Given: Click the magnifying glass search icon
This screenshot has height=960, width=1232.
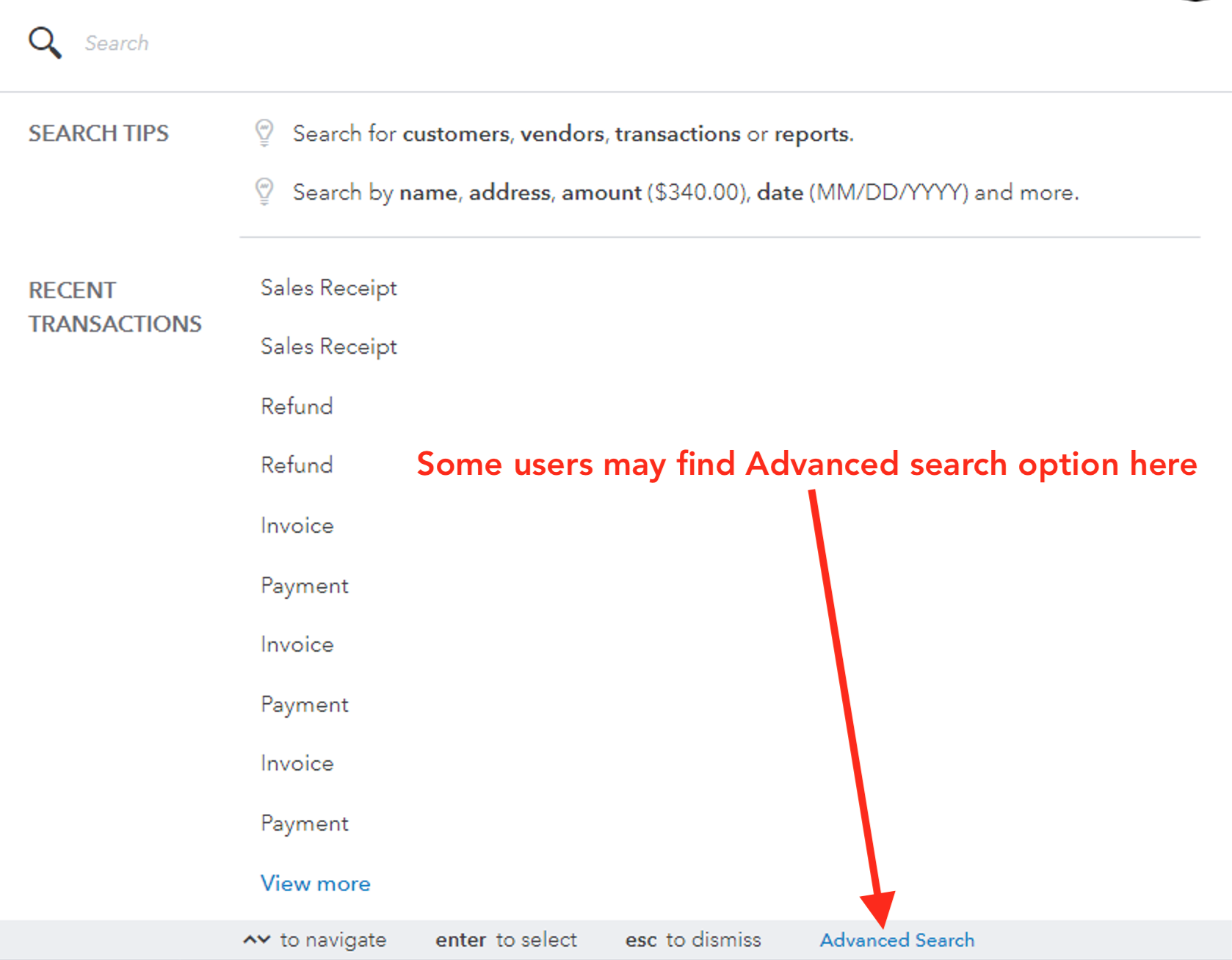Looking at the screenshot, I should click(44, 42).
